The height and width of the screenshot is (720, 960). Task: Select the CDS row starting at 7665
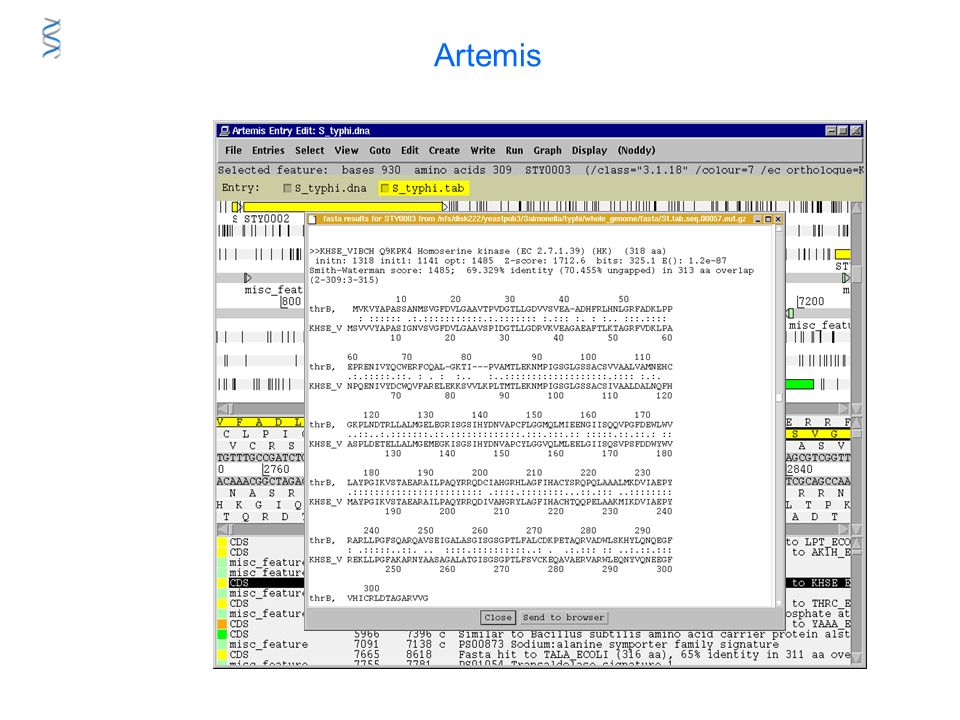pyautogui.click(x=534, y=654)
